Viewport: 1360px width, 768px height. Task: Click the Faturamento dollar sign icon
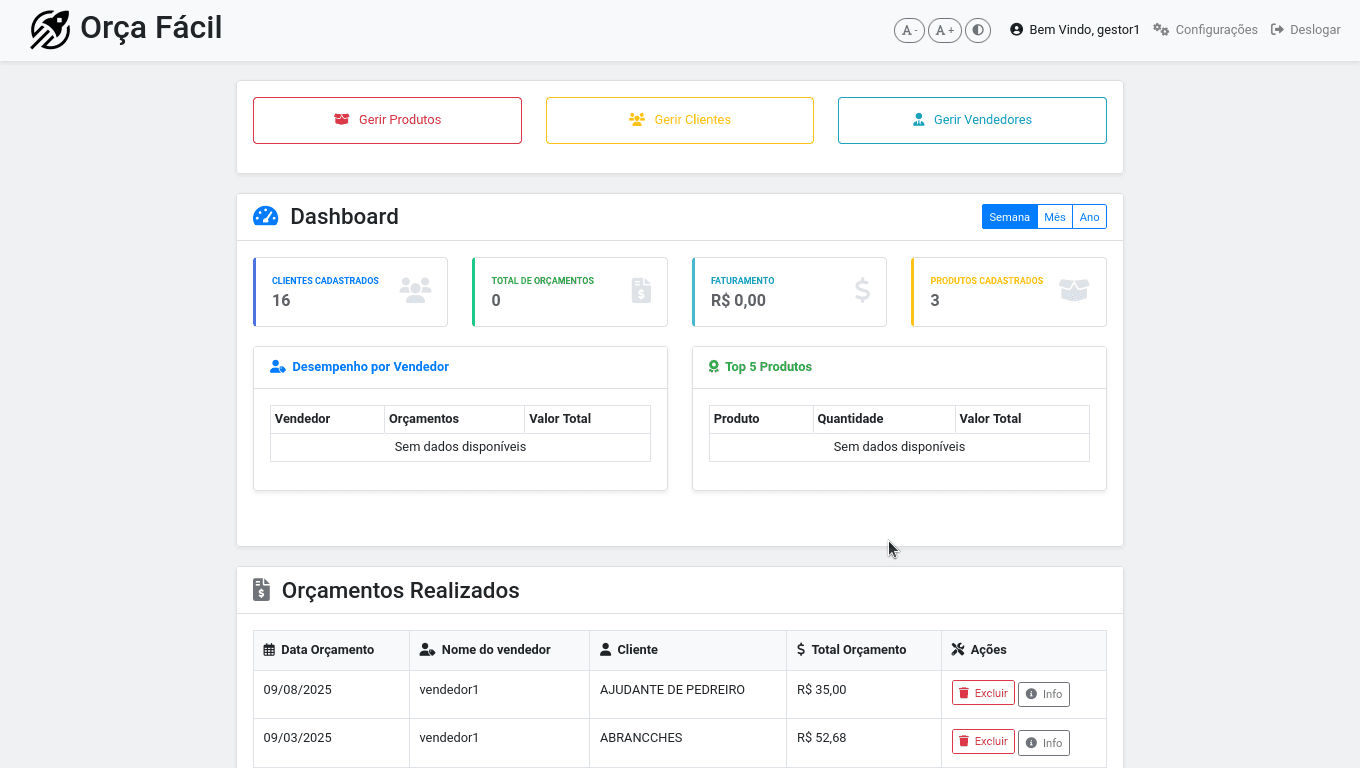click(862, 291)
